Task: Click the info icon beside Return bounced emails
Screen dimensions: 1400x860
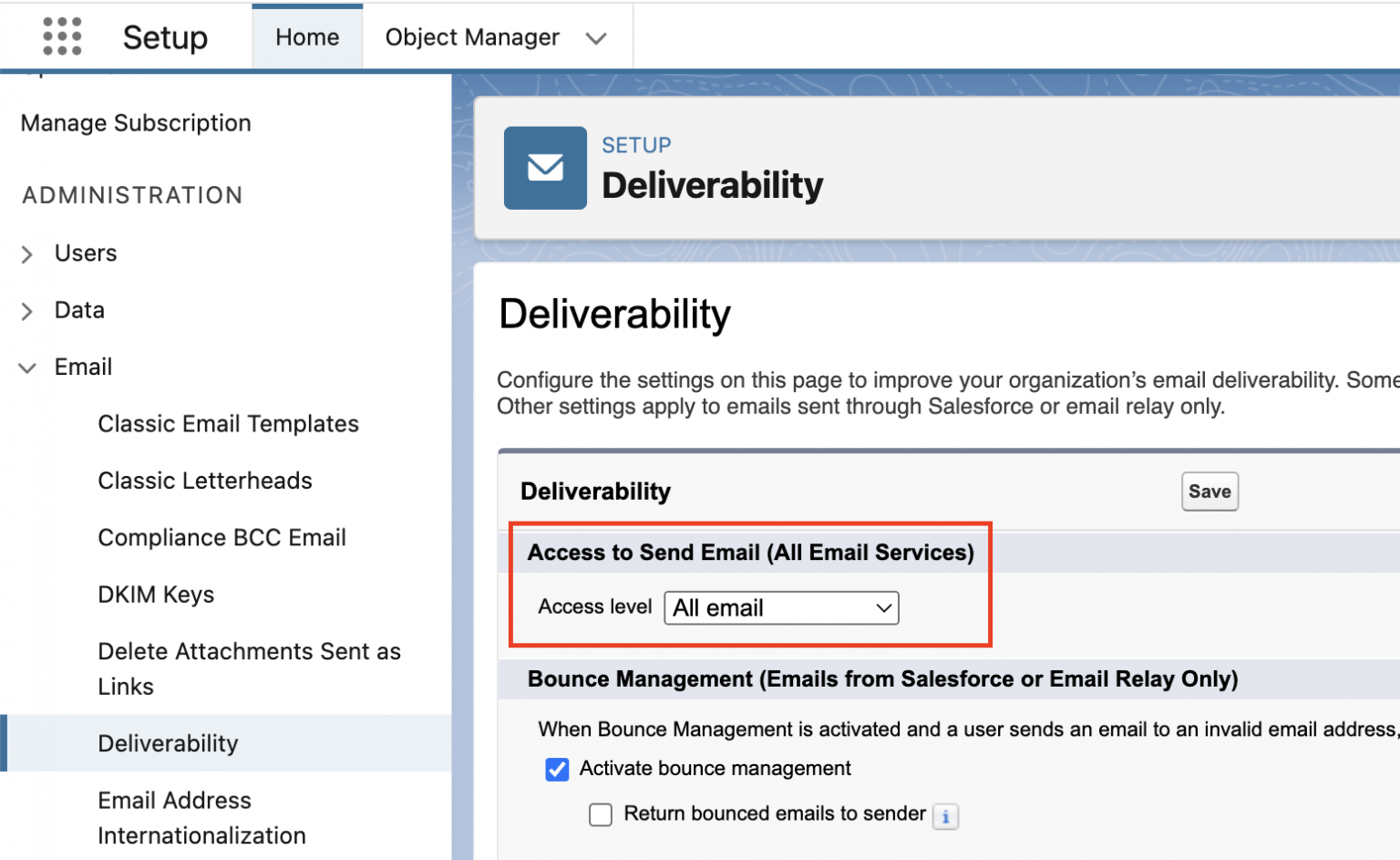Action: pyautogui.click(x=945, y=817)
